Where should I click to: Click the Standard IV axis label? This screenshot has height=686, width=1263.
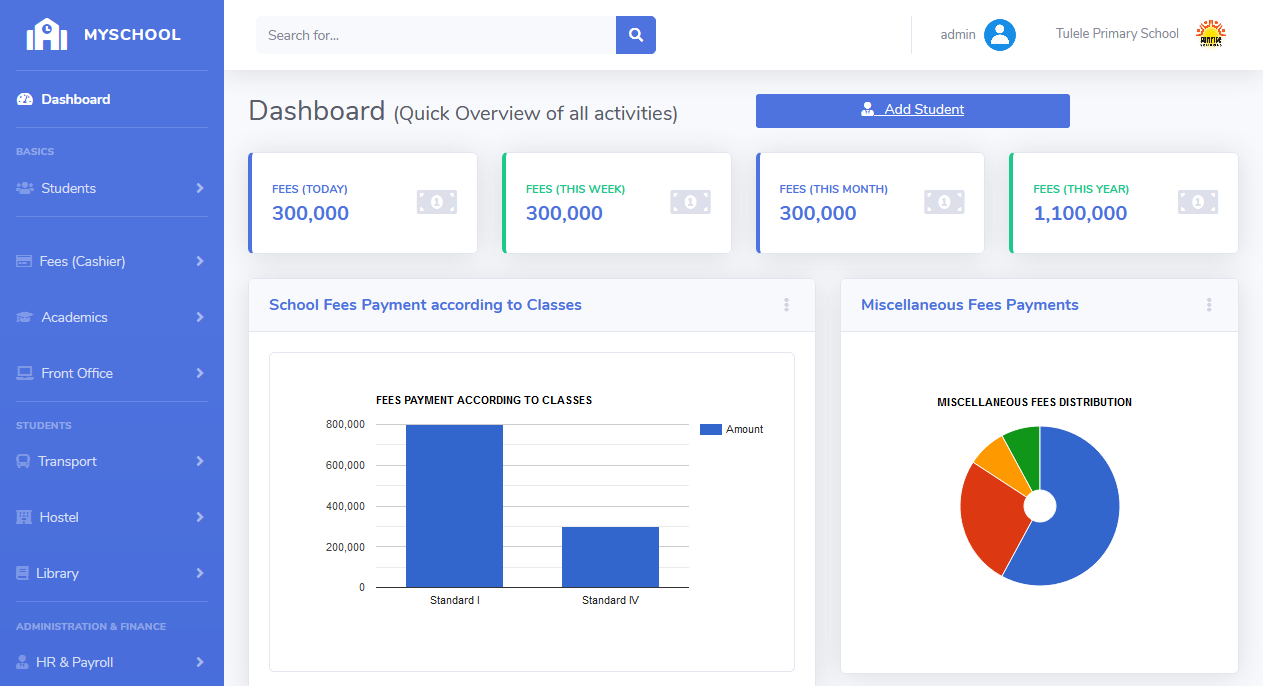click(610, 600)
